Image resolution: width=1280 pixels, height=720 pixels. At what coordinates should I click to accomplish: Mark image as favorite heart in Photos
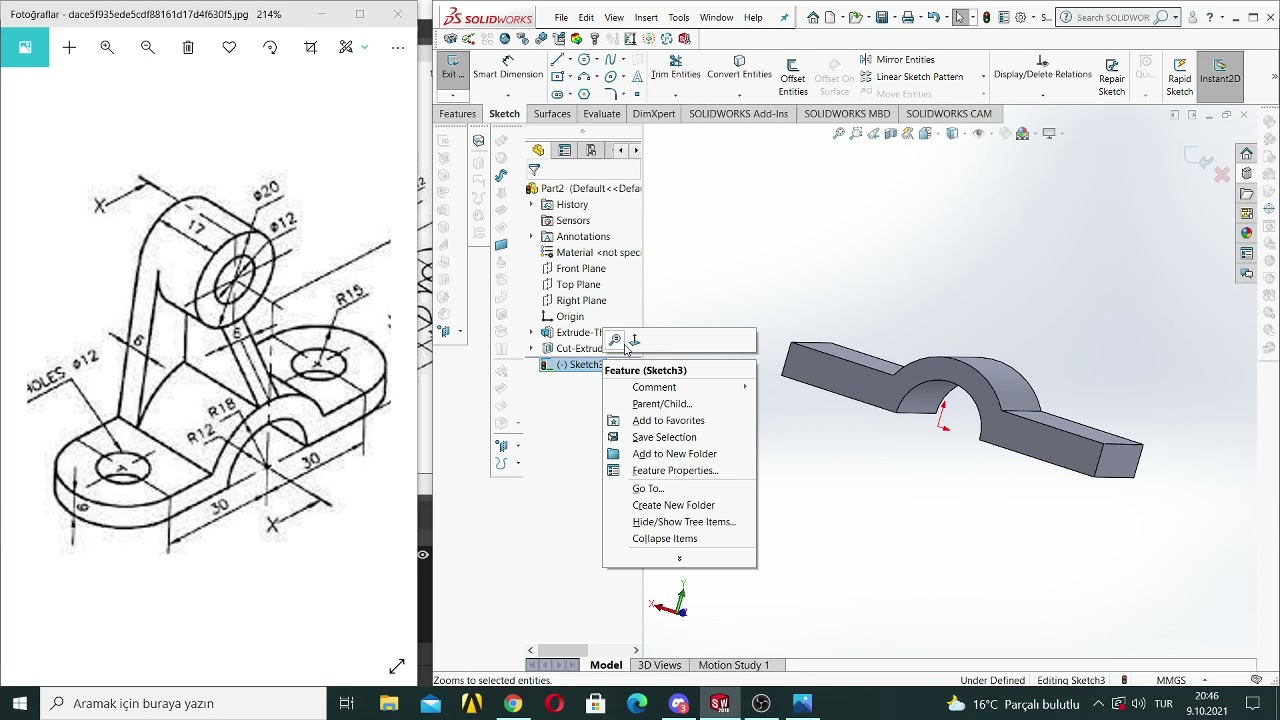point(229,47)
